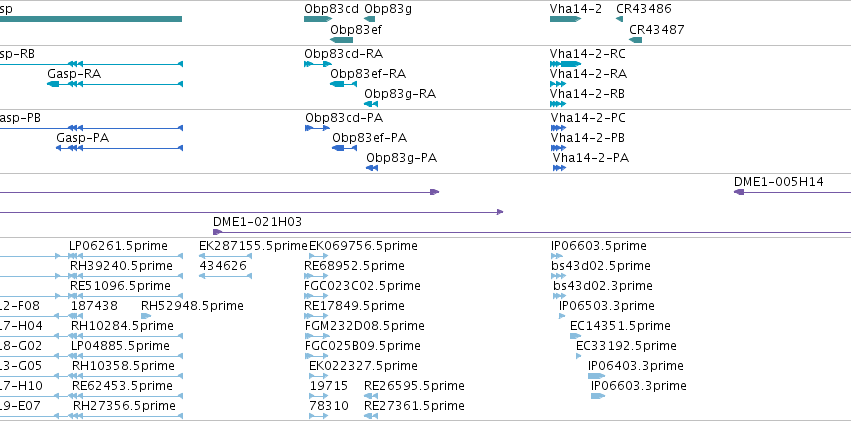Select the CR43487 gene glyph
Screen dimensions: 851x421
pyautogui.click(x=636, y=40)
